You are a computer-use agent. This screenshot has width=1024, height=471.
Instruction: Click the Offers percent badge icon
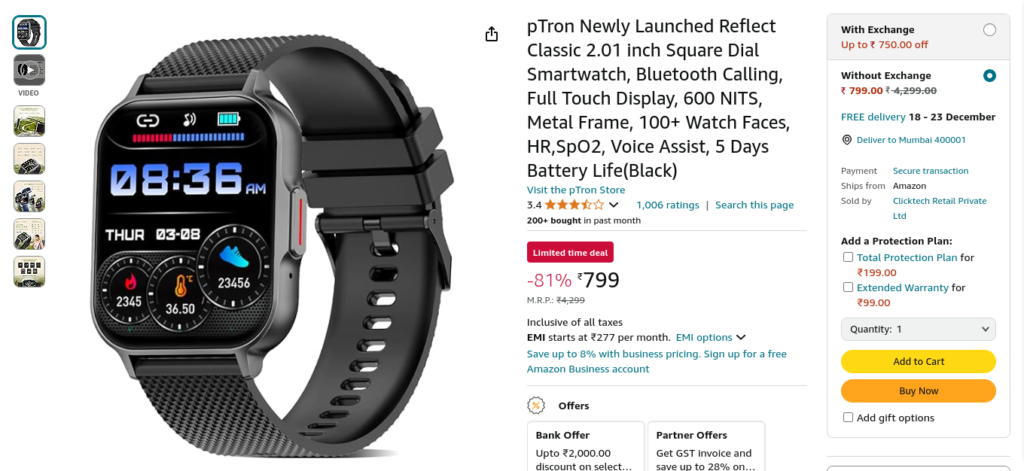tap(536, 406)
